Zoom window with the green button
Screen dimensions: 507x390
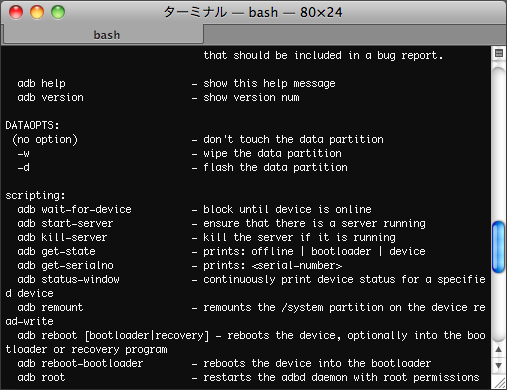tap(58, 12)
